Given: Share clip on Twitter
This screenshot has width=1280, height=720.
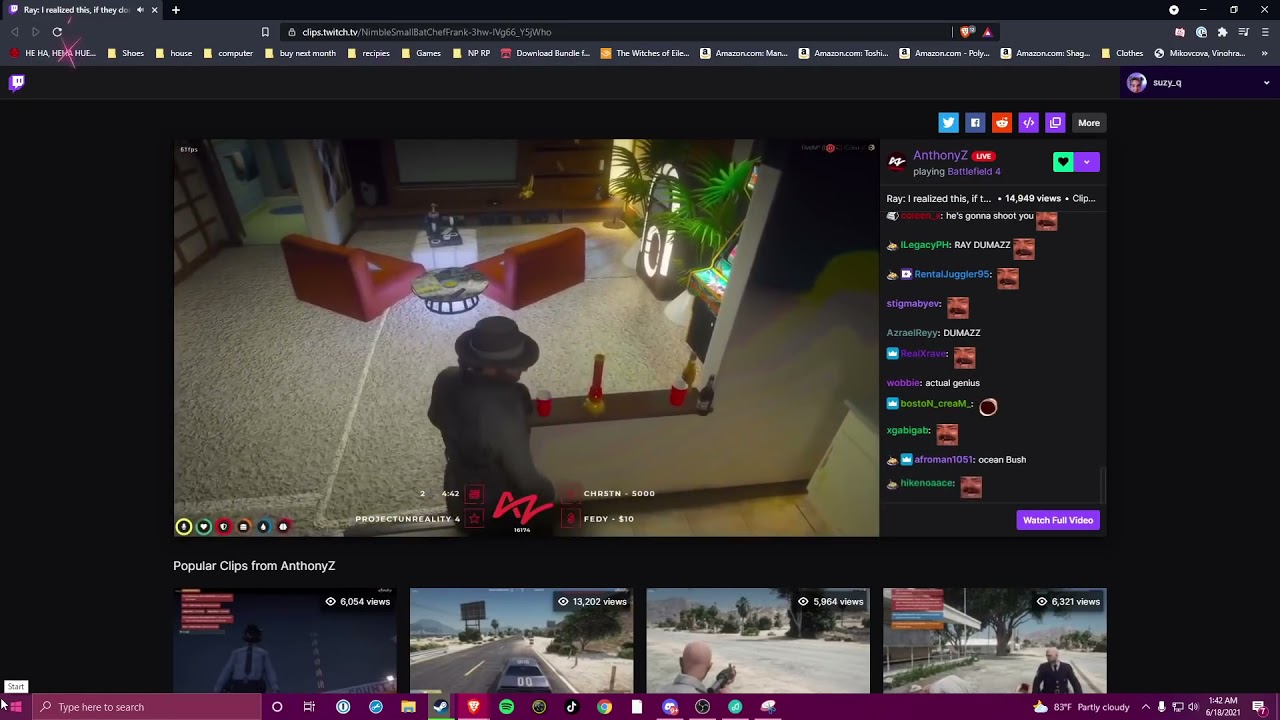Looking at the screenshot, I should tap(948, 123).
